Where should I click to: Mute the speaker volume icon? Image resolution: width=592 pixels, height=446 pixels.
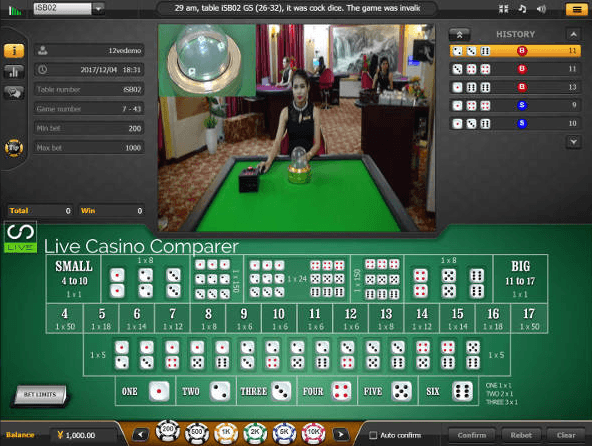point(541,9)
